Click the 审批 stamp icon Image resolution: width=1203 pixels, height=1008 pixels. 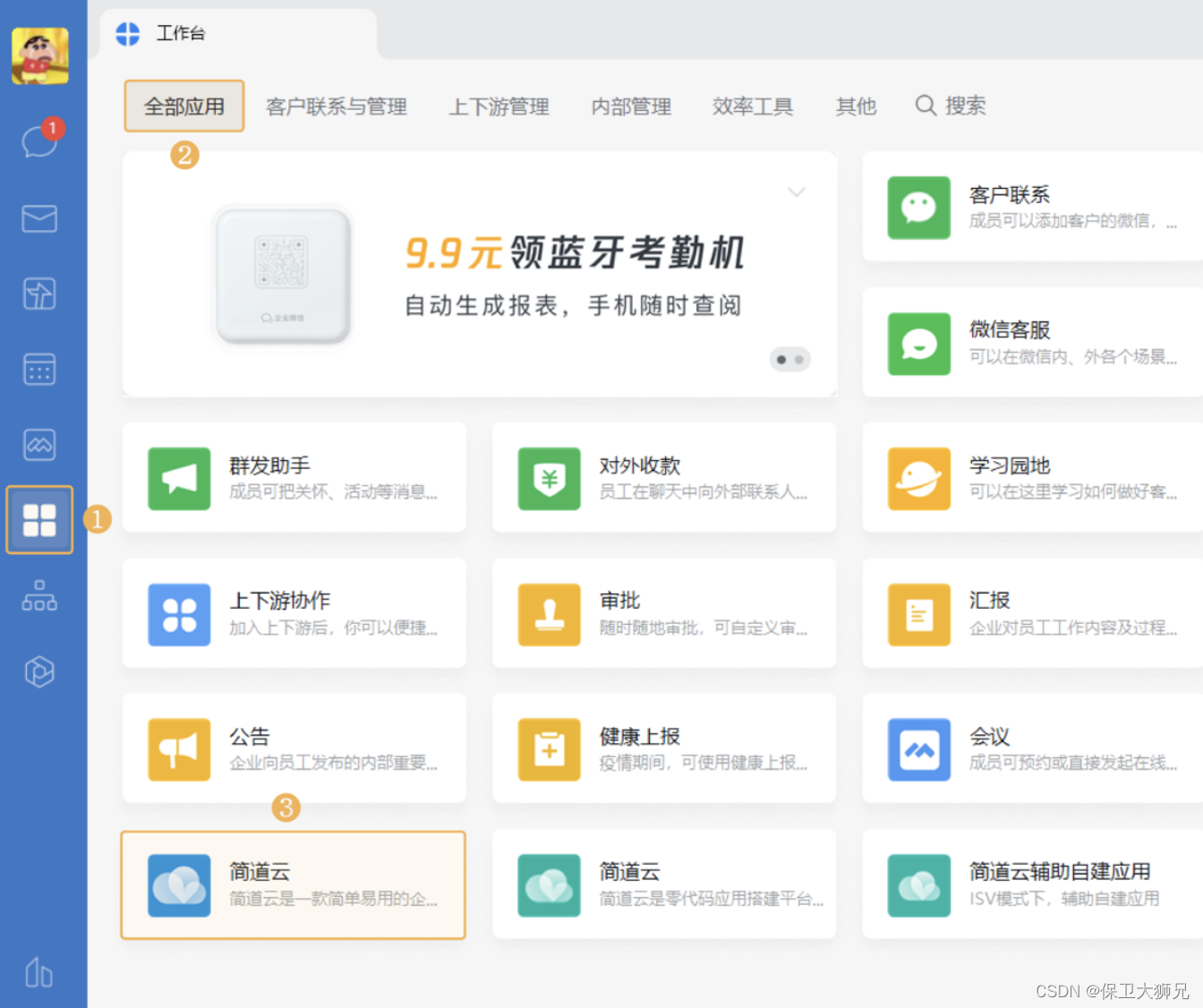(550, 615)
